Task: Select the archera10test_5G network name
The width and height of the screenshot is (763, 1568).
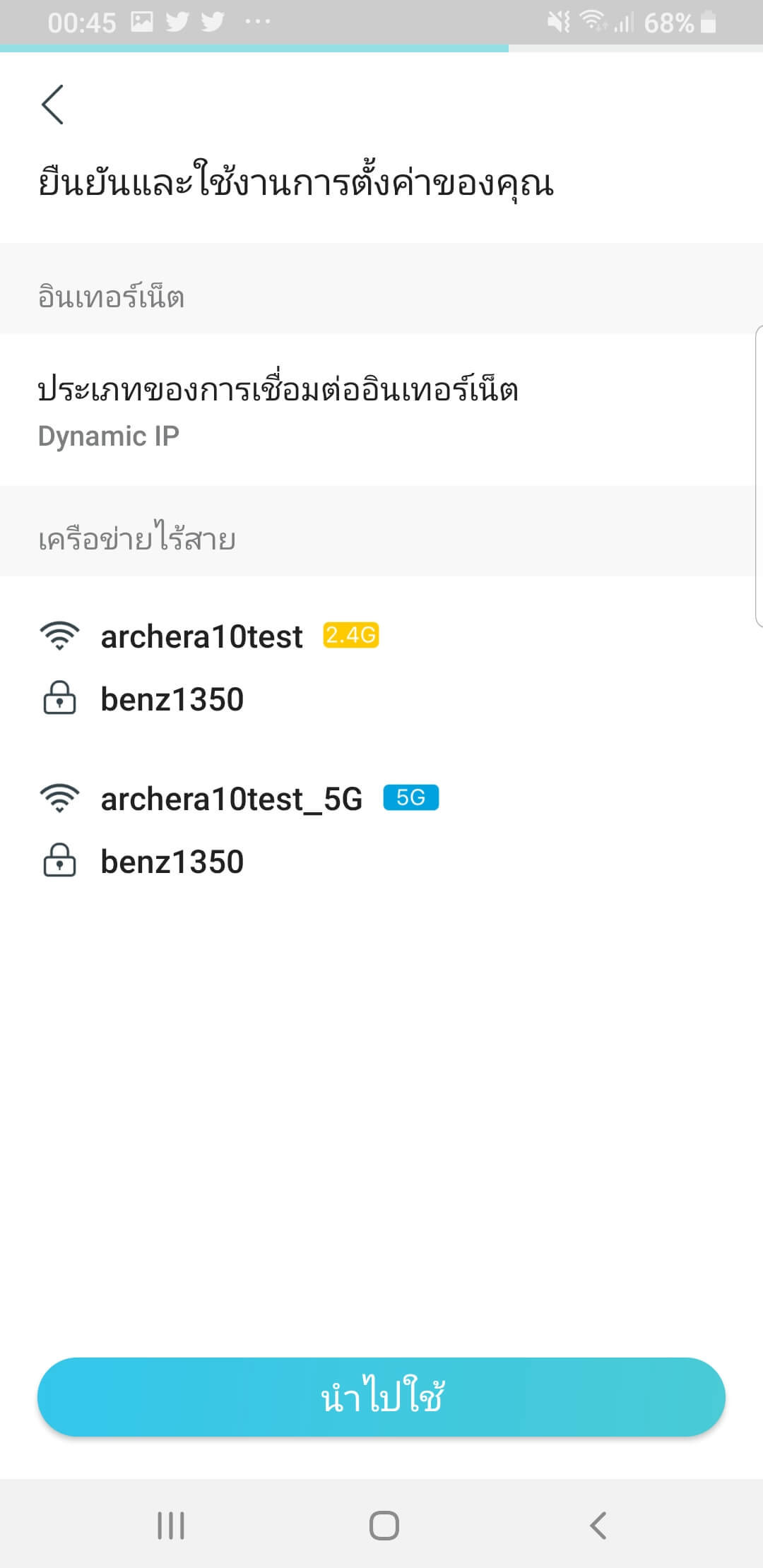Action: 232,799
